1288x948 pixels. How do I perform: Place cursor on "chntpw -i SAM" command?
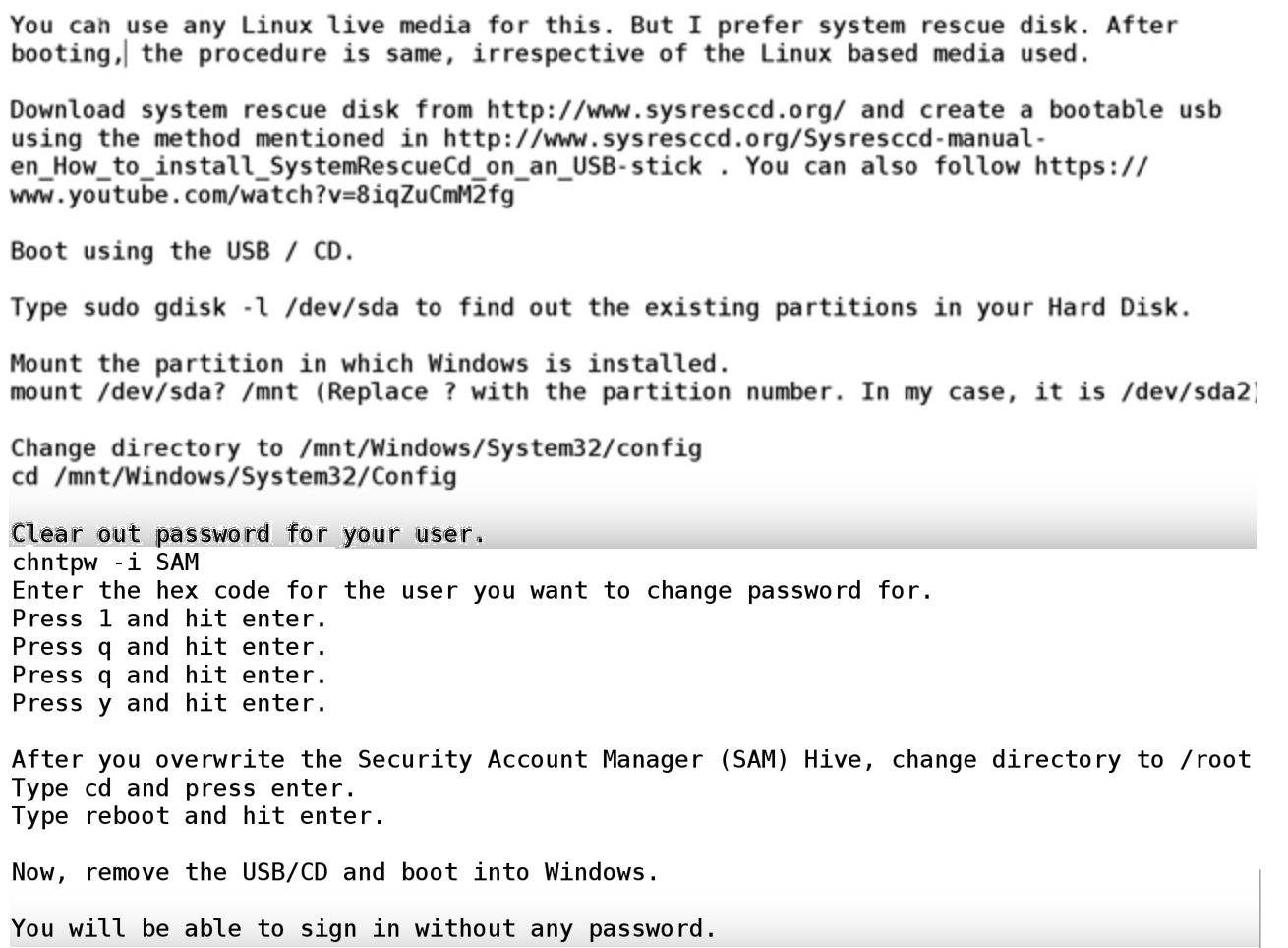pos(105,563)
